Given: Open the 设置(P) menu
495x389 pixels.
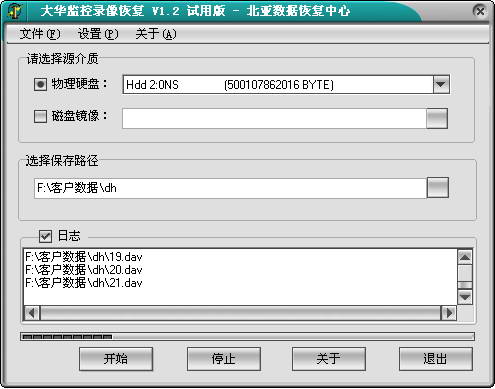Looking at the screenshot, I should pos(98,34).
